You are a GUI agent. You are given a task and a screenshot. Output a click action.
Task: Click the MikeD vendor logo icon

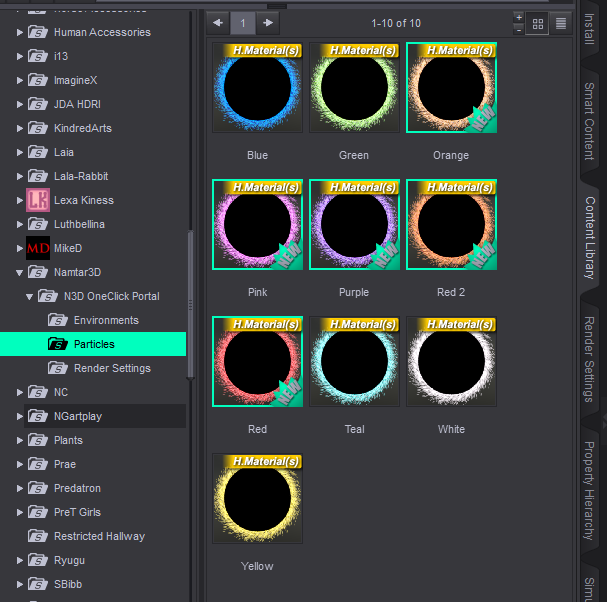click(38, 248)
